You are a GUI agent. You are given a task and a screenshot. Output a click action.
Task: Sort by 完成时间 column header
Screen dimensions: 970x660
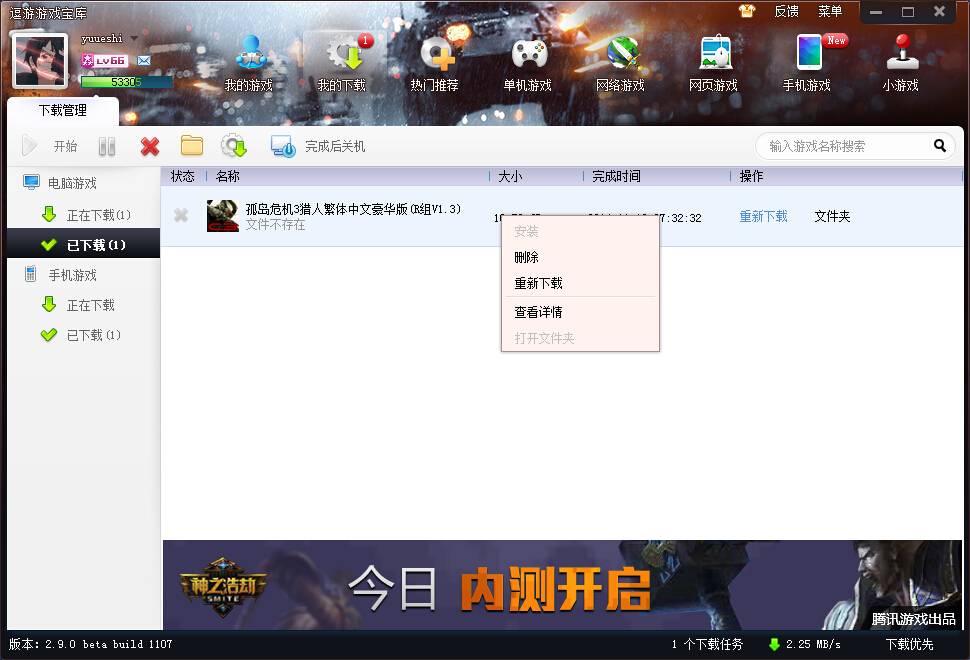(616, 177)
